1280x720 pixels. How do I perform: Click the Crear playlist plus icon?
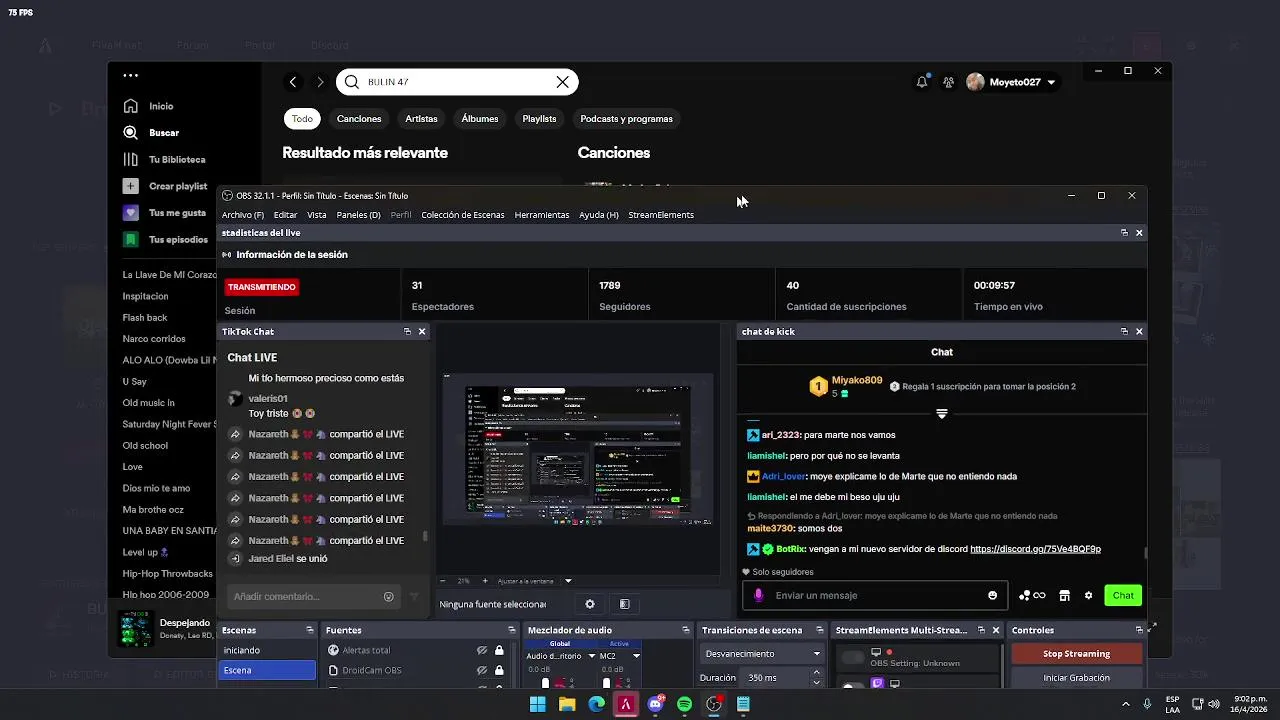point(130,186)
